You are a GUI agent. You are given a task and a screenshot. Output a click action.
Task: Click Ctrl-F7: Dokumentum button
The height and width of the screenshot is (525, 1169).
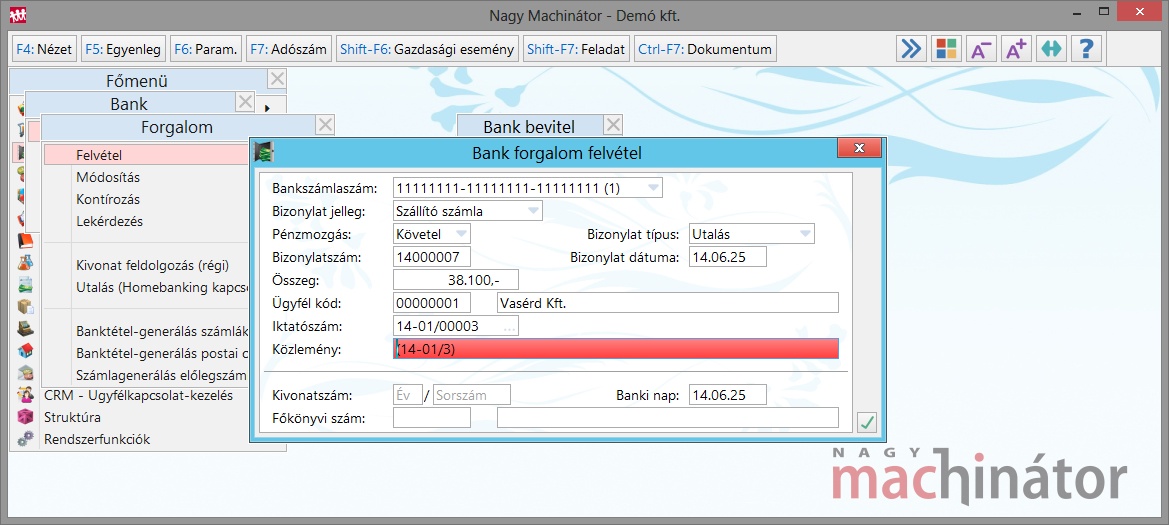[x=705, y=50]
